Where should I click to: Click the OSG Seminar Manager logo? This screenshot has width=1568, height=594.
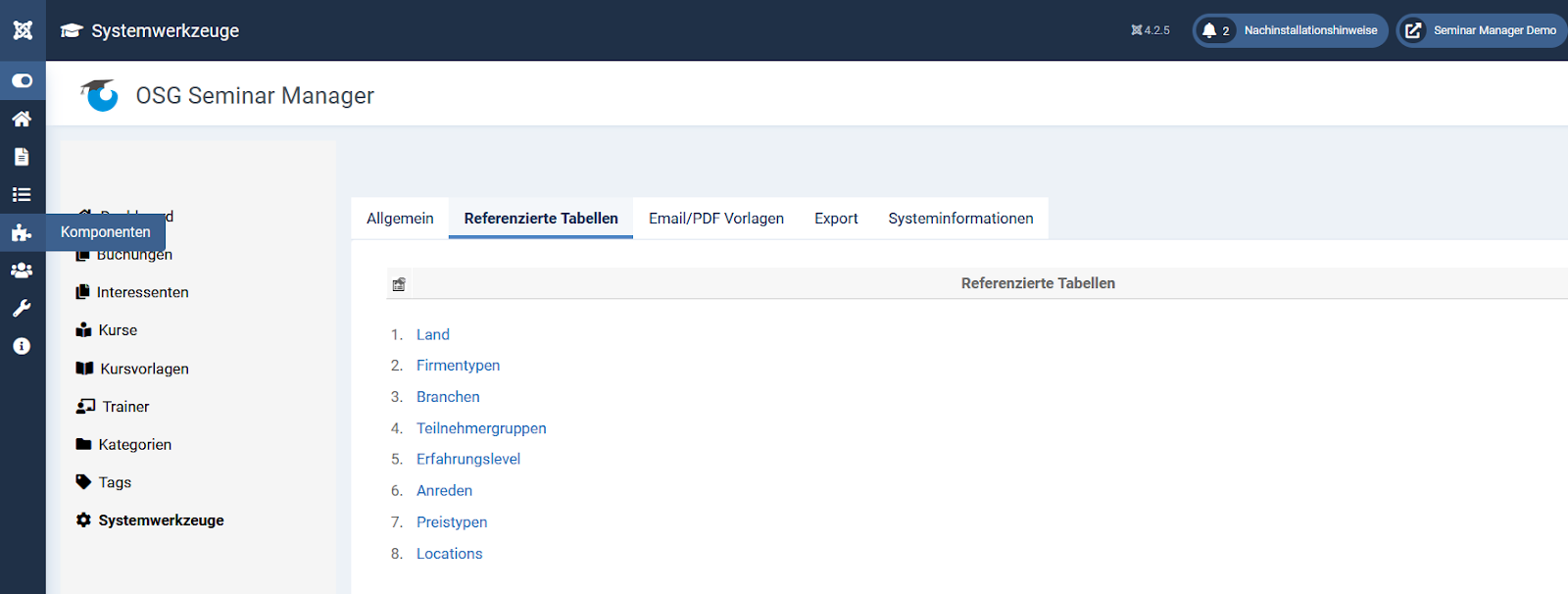pos(99,95)
